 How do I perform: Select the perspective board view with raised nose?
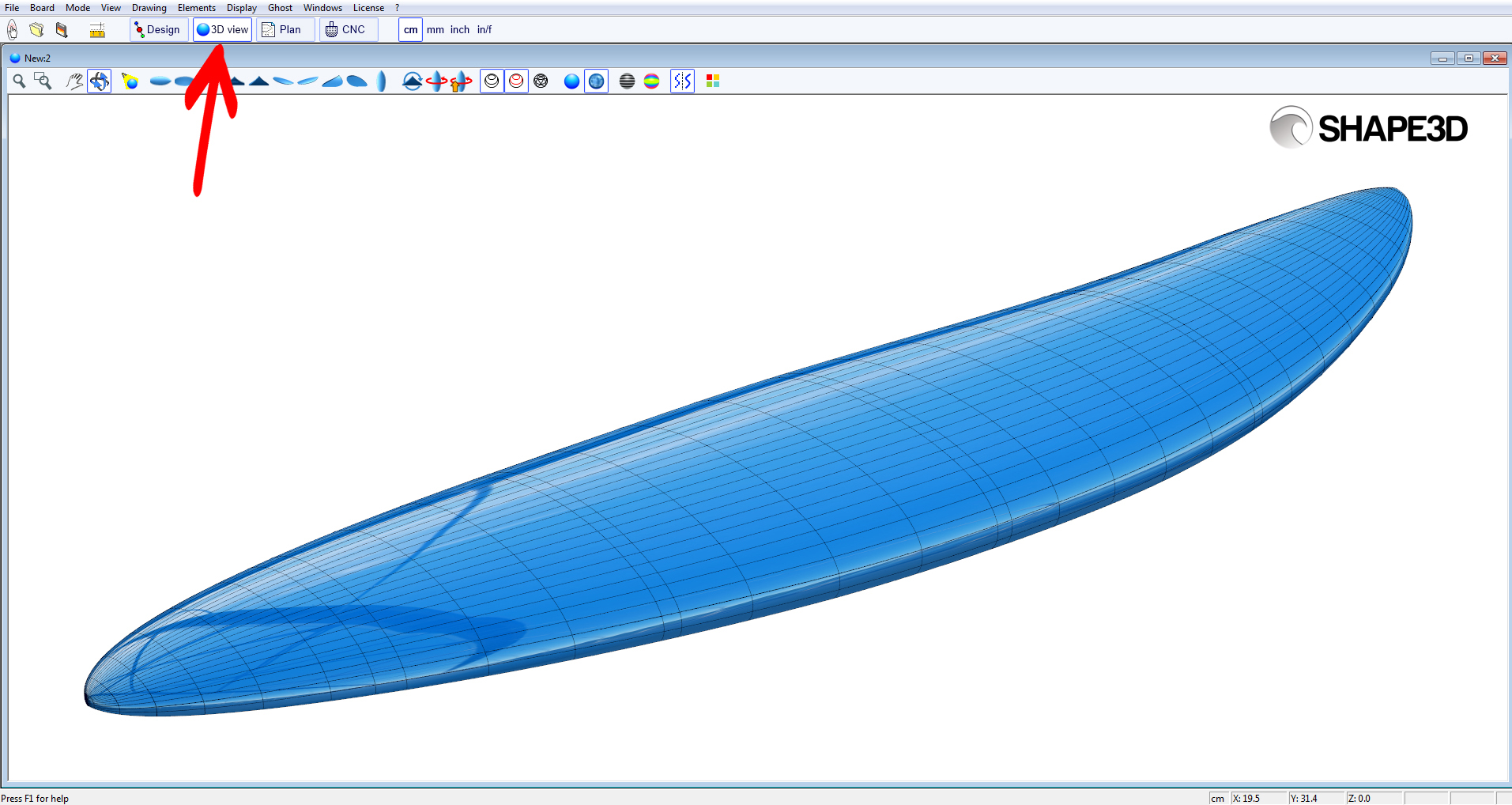[332, 81]
